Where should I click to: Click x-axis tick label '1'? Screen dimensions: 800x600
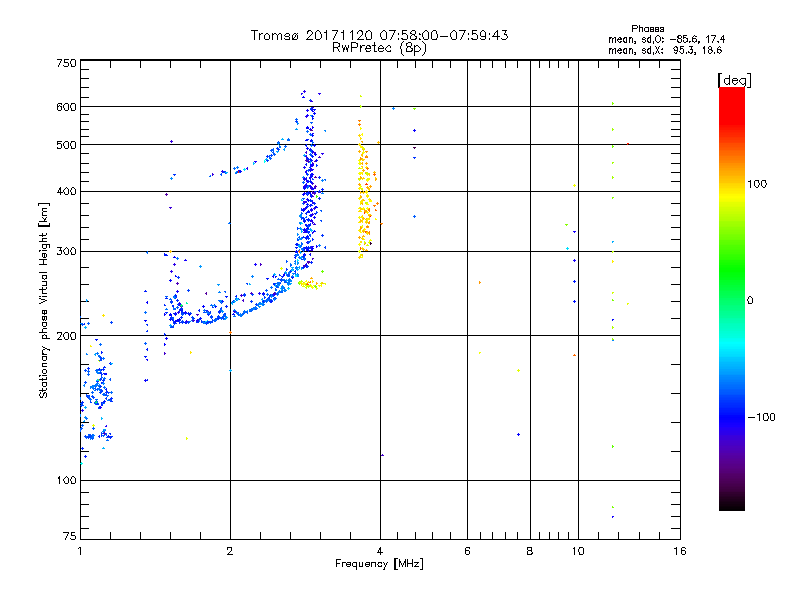pos(80,551)
